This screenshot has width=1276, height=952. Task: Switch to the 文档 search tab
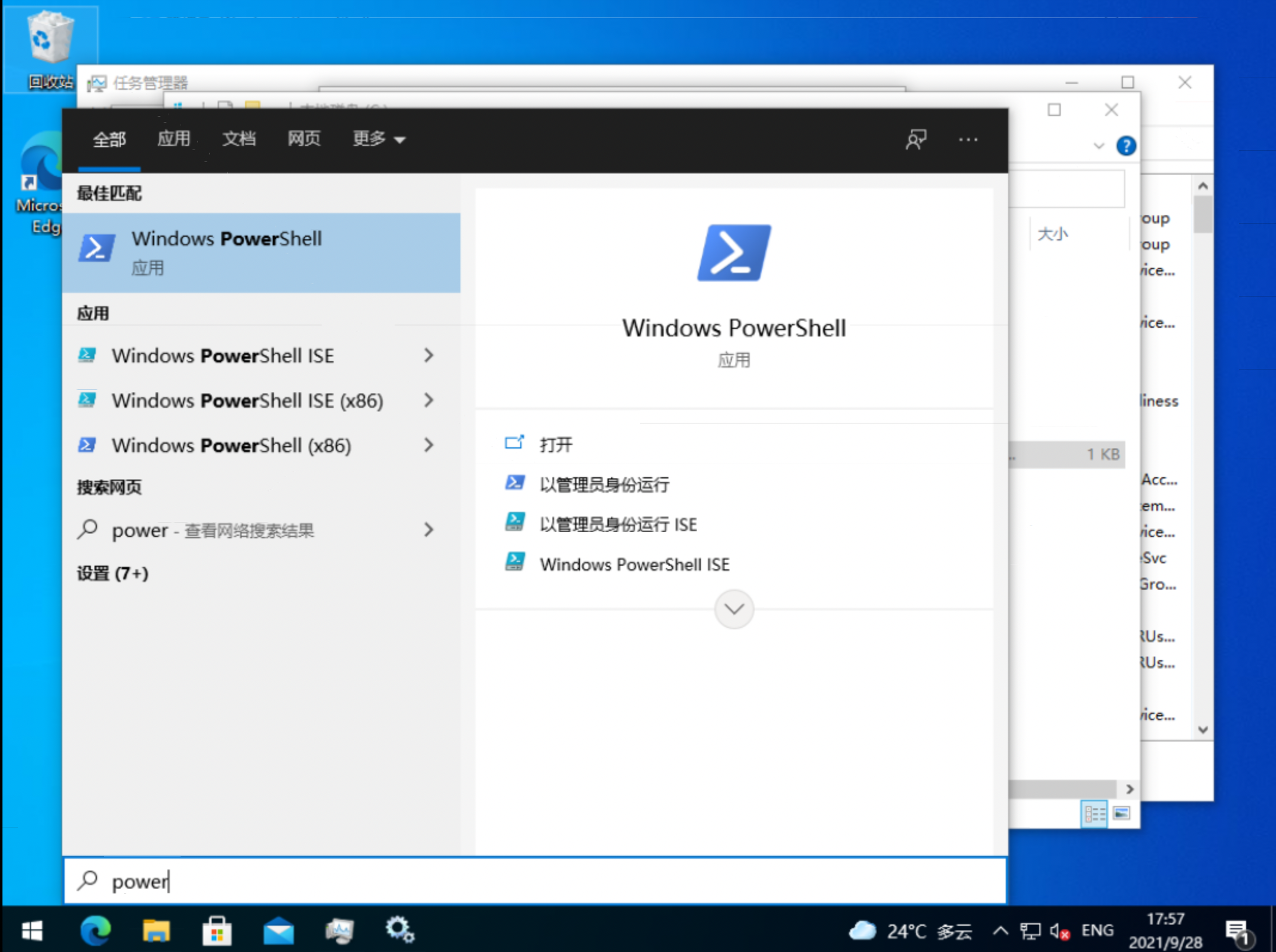tap(239, 139)
